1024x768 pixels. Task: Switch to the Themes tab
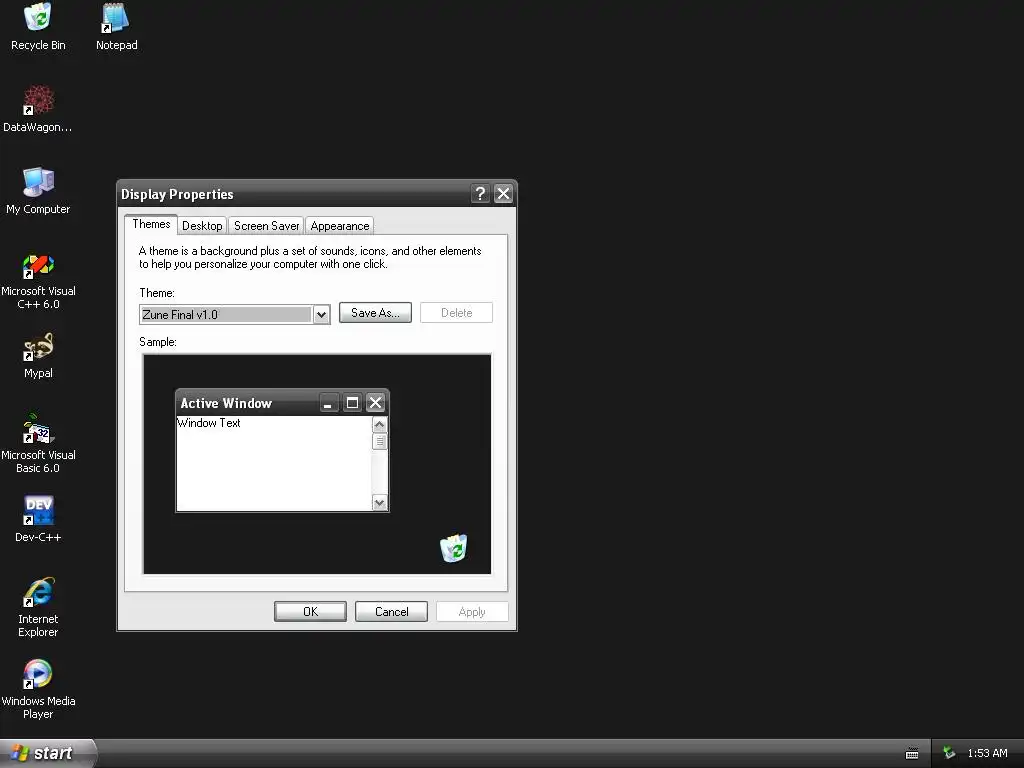pos(151,224)
